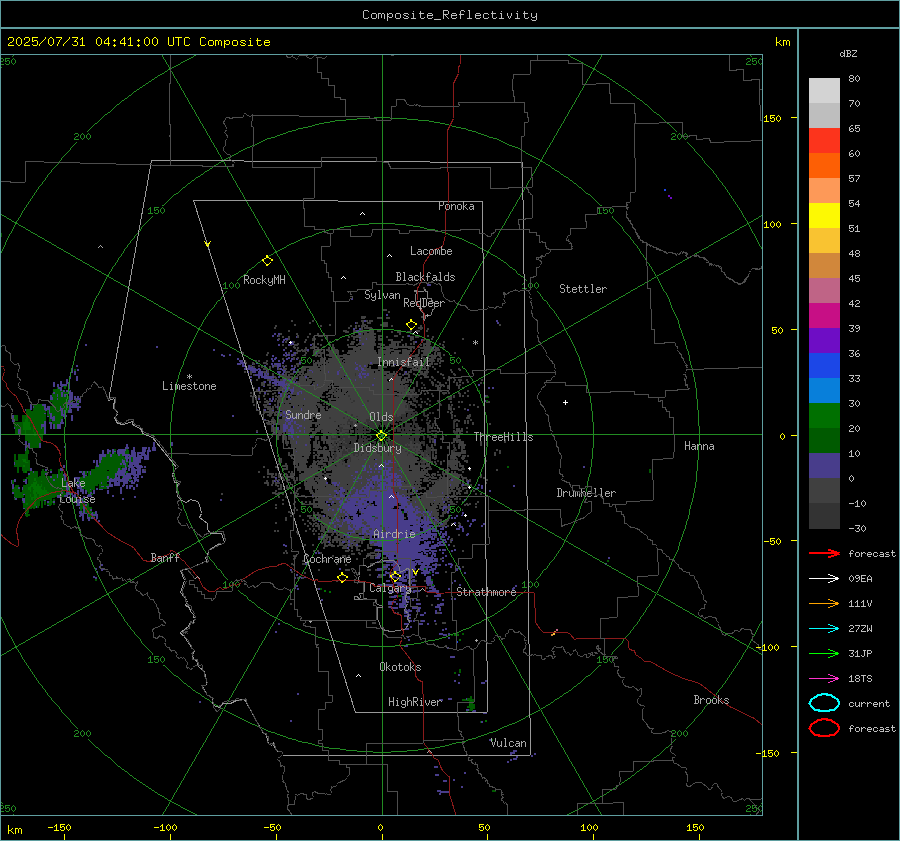Click the Blackfalds label
The image size is (900, 841).
point(425,277)
